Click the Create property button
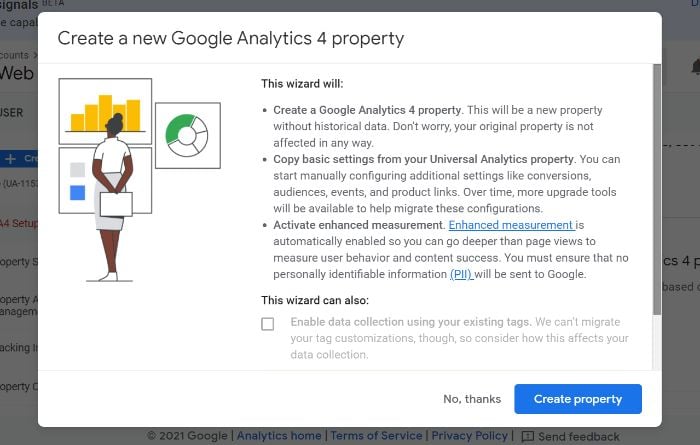This screenshot has height=445, width=700. coord(578,399)
